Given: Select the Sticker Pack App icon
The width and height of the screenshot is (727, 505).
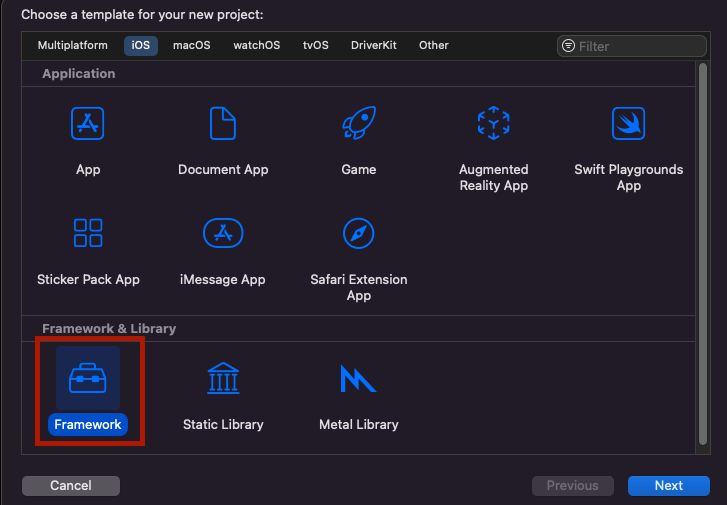Looking at the screenshot, I should 88,233.
